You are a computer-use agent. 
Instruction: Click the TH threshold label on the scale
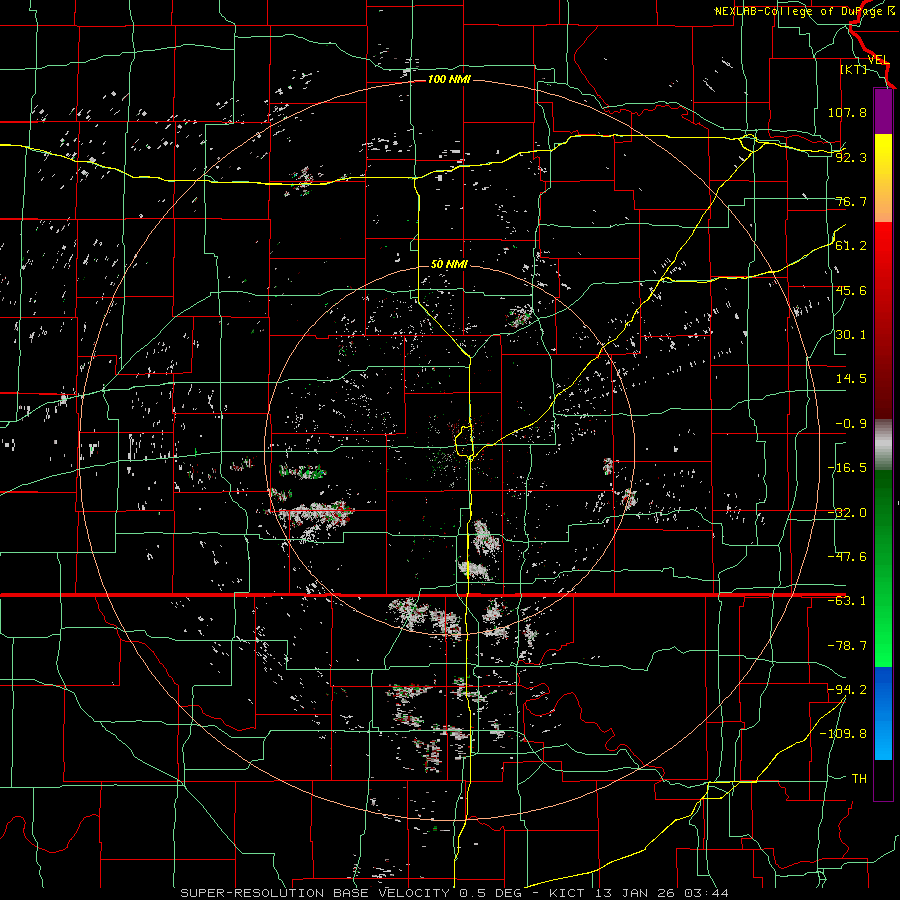tap(859, 779)
